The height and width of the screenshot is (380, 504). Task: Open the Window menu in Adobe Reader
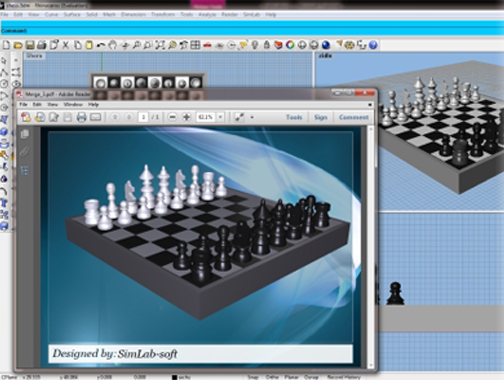(73, 104)
